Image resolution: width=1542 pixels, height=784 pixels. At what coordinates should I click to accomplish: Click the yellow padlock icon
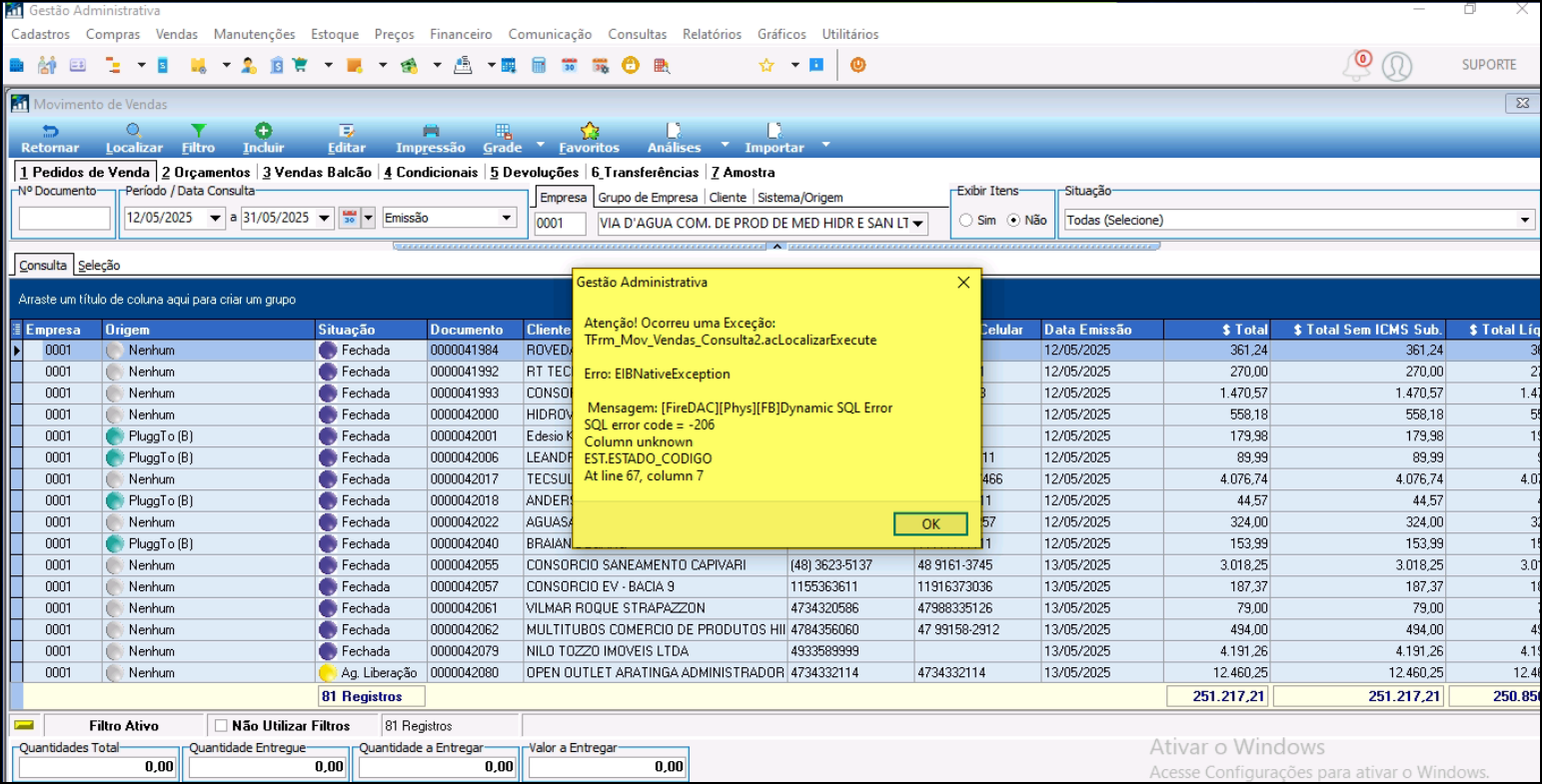click(x=630, y=65)
